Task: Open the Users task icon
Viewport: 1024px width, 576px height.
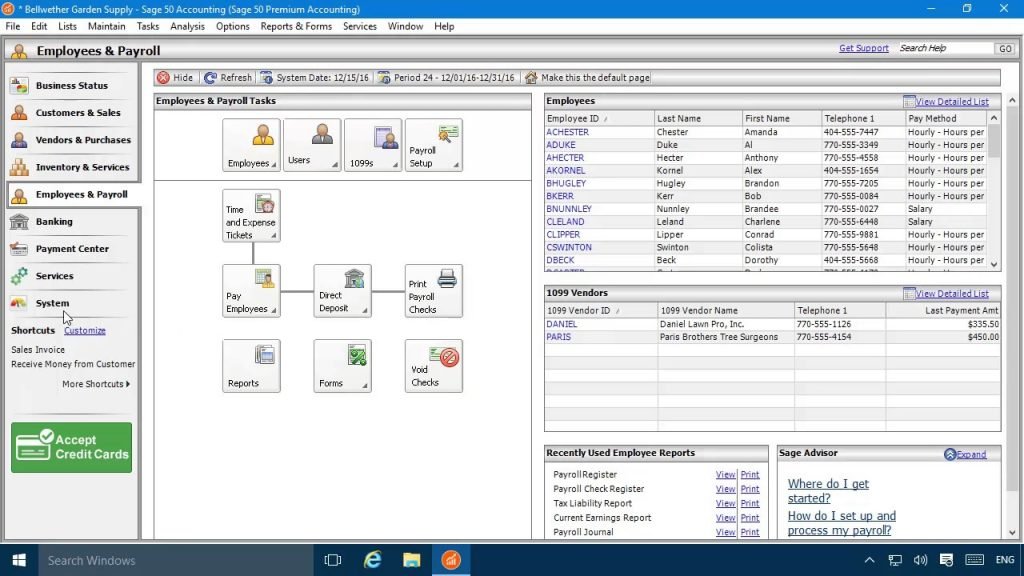Action: tap(312, 145)
